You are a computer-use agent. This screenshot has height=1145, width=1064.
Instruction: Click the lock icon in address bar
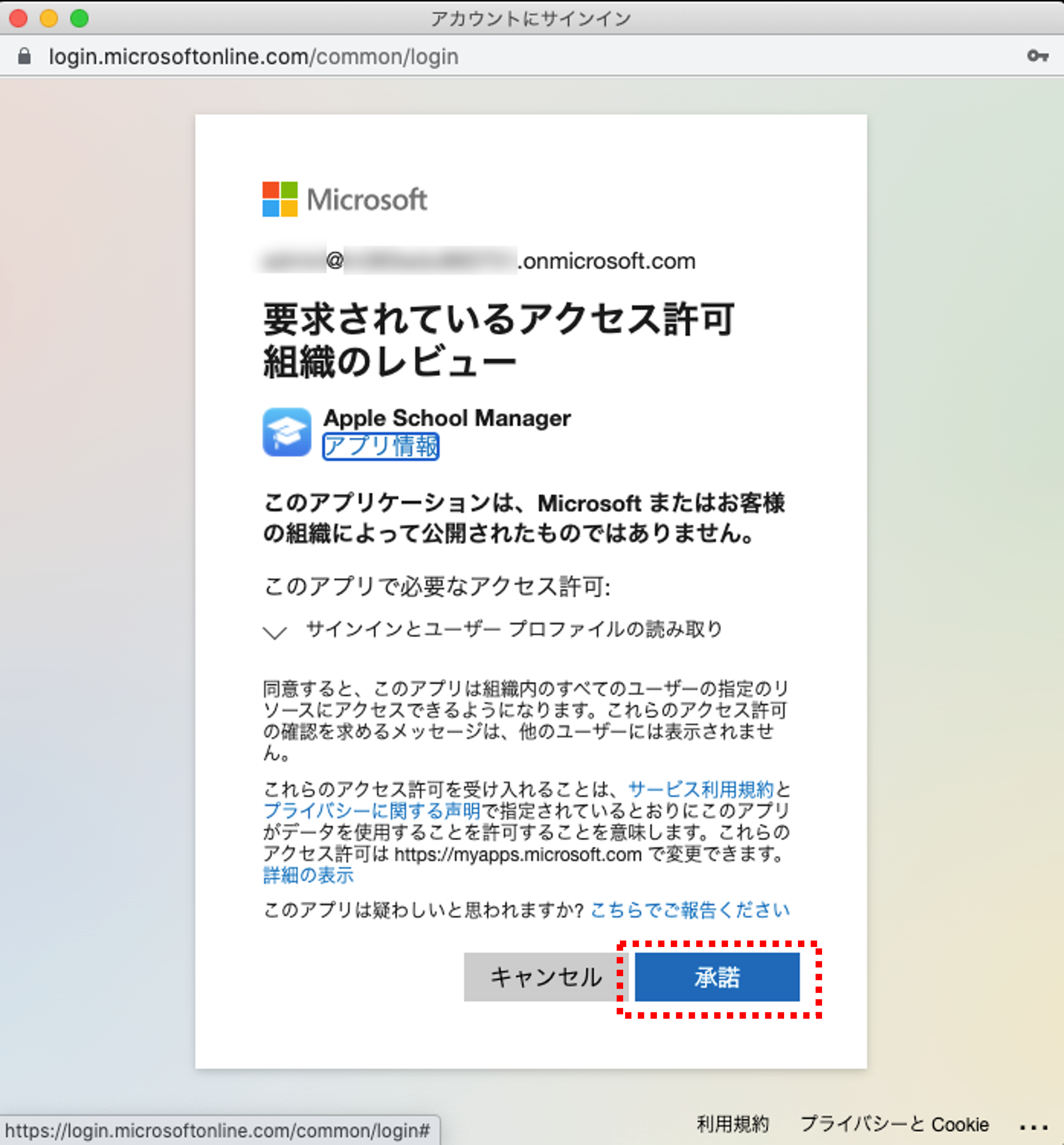24,56
